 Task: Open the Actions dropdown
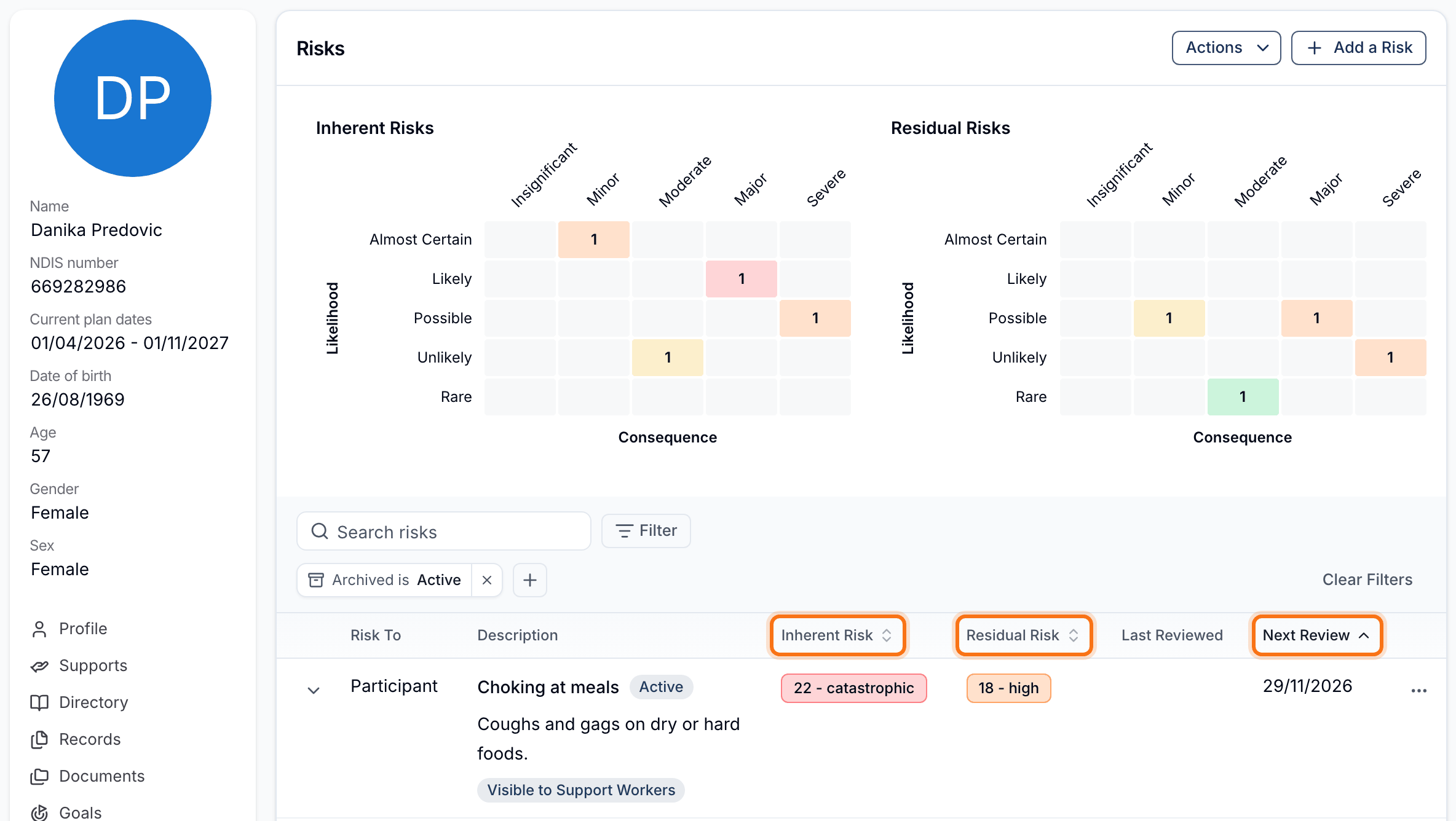click(x=1227, y=48)
